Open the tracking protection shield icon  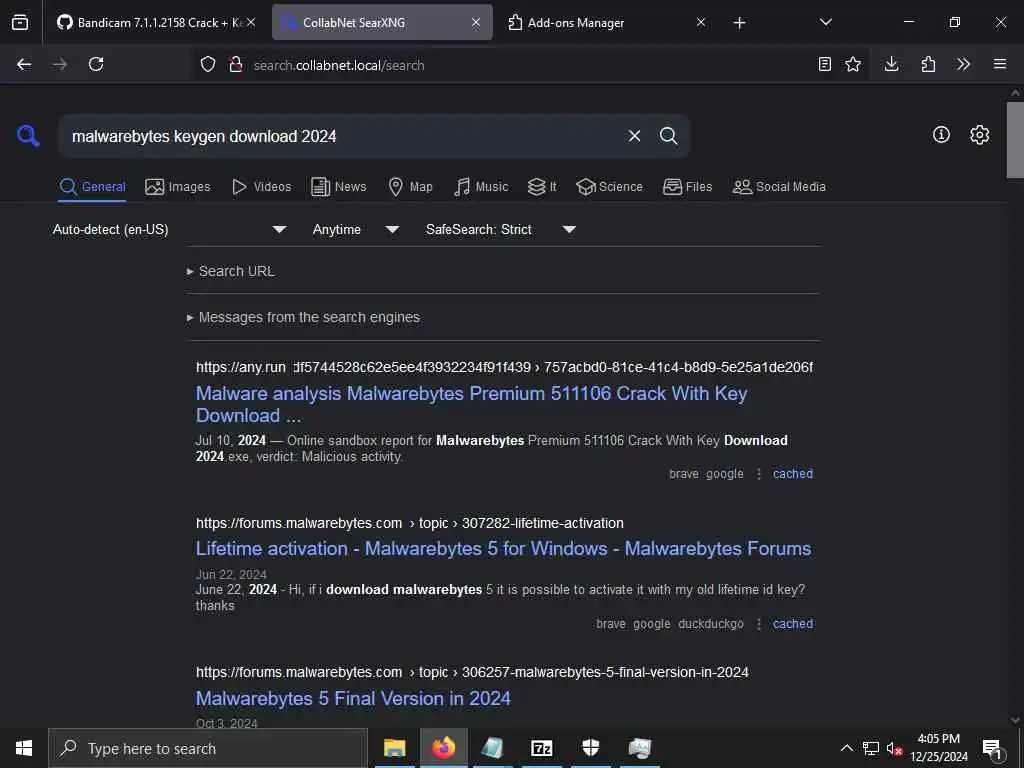(x=208, y=64)
